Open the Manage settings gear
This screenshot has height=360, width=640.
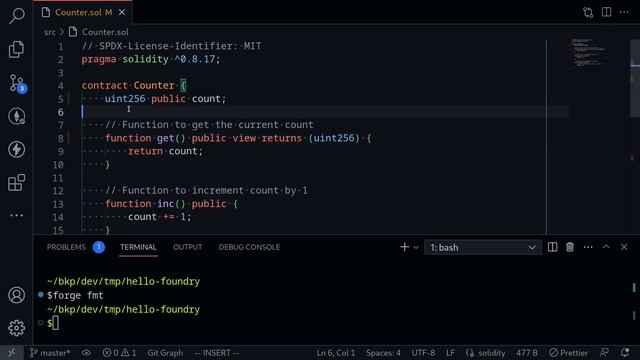(16, 328)
